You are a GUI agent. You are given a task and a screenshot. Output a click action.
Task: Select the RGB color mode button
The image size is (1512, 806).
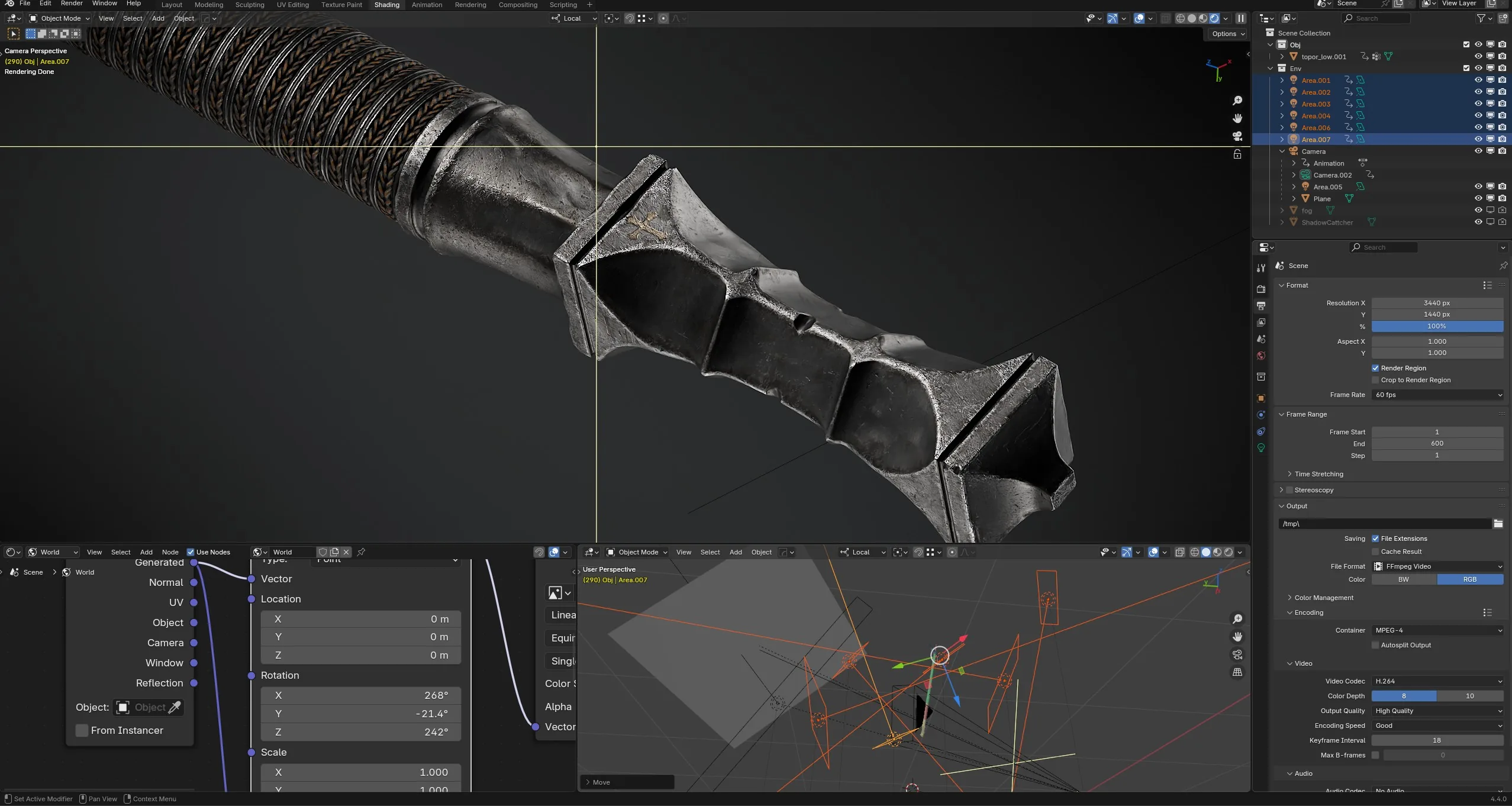(x=1470, y=579)
